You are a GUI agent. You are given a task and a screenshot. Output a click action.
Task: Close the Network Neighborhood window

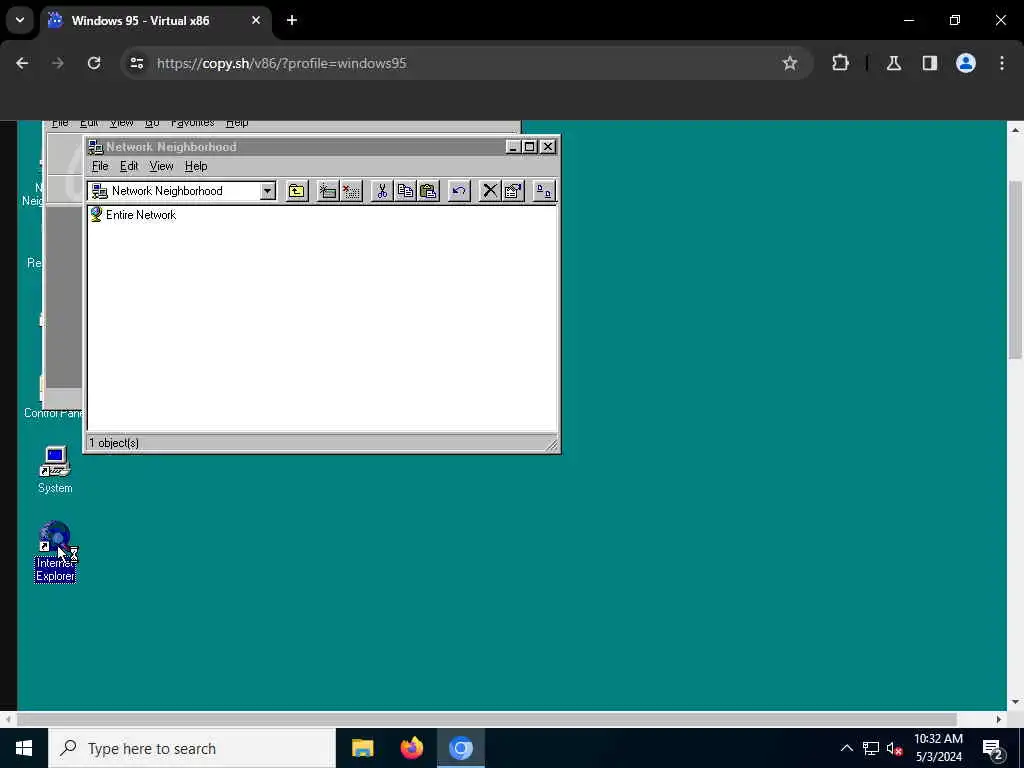[x=548, y=147]
